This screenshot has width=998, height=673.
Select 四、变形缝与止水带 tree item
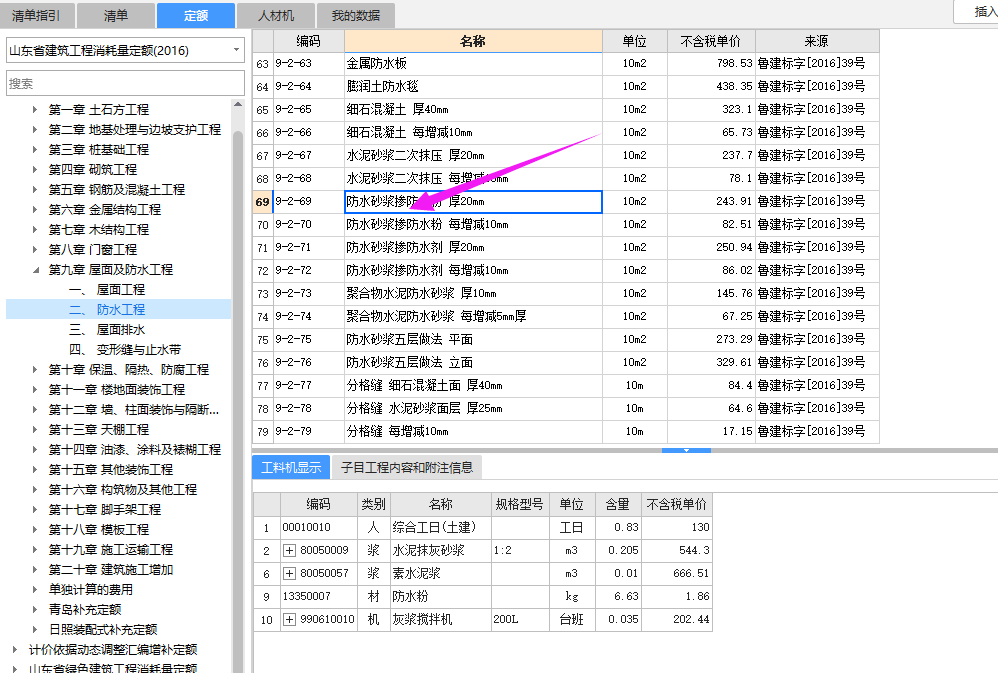tap(125, 350)
